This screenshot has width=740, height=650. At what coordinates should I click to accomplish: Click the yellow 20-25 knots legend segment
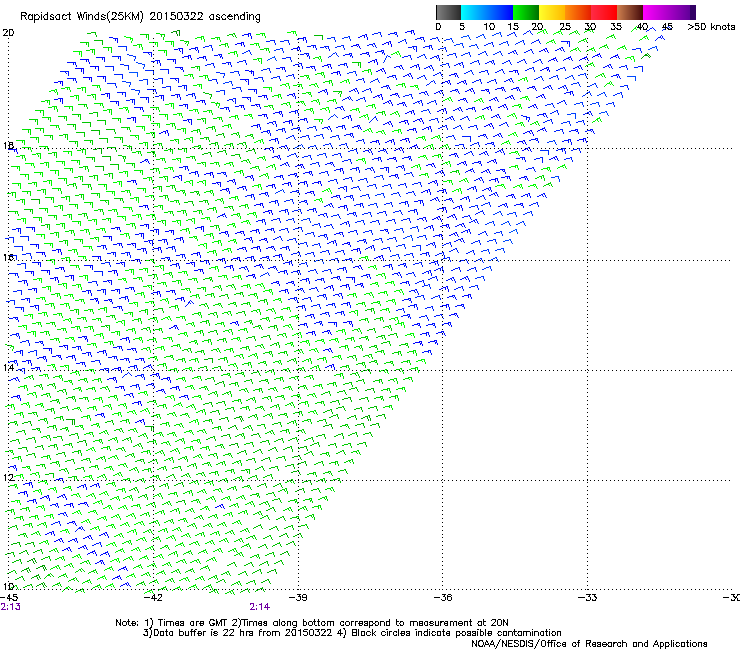552,12
